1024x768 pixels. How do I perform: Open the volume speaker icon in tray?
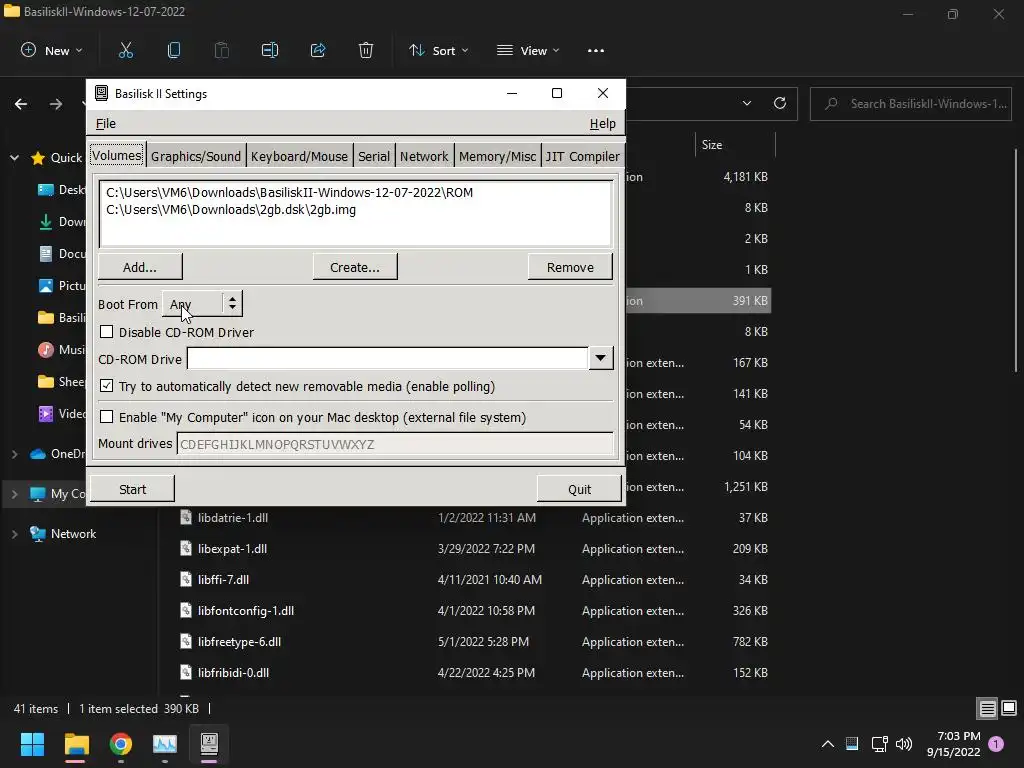pyautogui.click(x=904, y=744)
